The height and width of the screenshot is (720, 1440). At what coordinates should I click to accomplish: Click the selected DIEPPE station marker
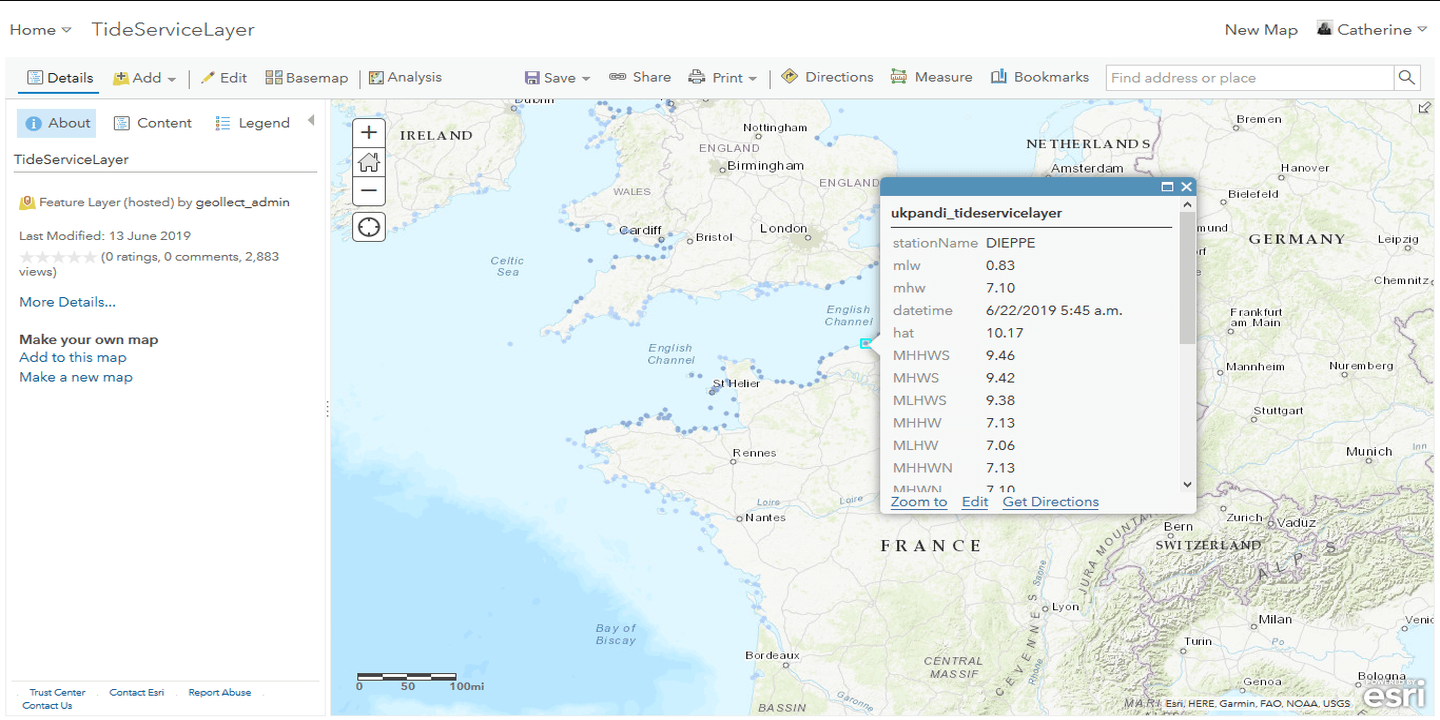tap(866, 343)
